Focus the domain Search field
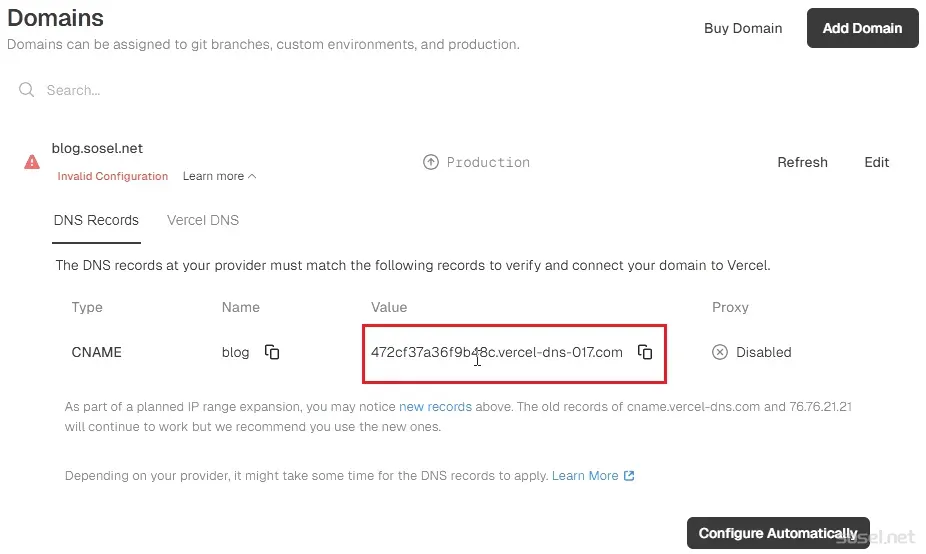926x554 pixels. (236, 90)
